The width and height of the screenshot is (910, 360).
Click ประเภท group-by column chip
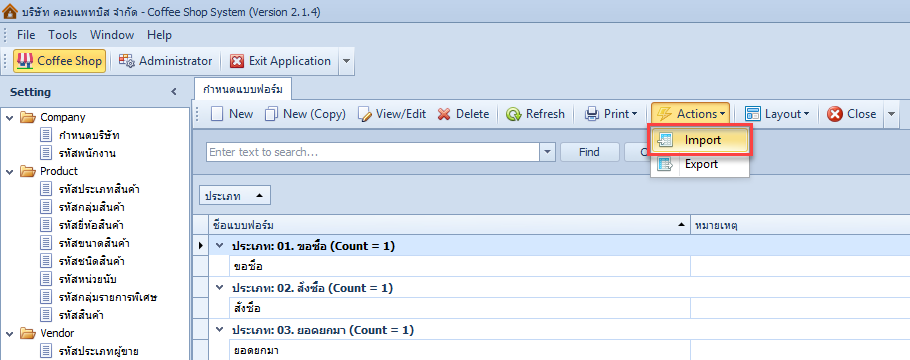click(x=235, y=196)
